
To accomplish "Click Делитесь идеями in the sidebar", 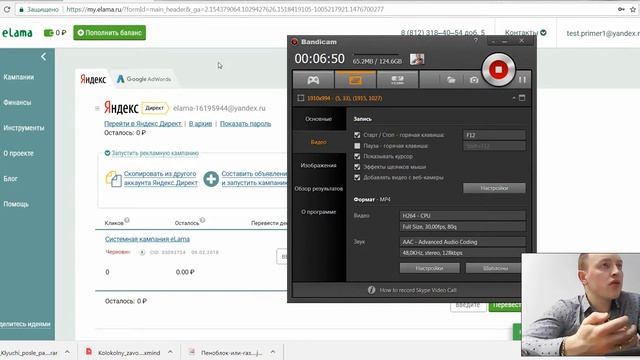I will (25, 324).
